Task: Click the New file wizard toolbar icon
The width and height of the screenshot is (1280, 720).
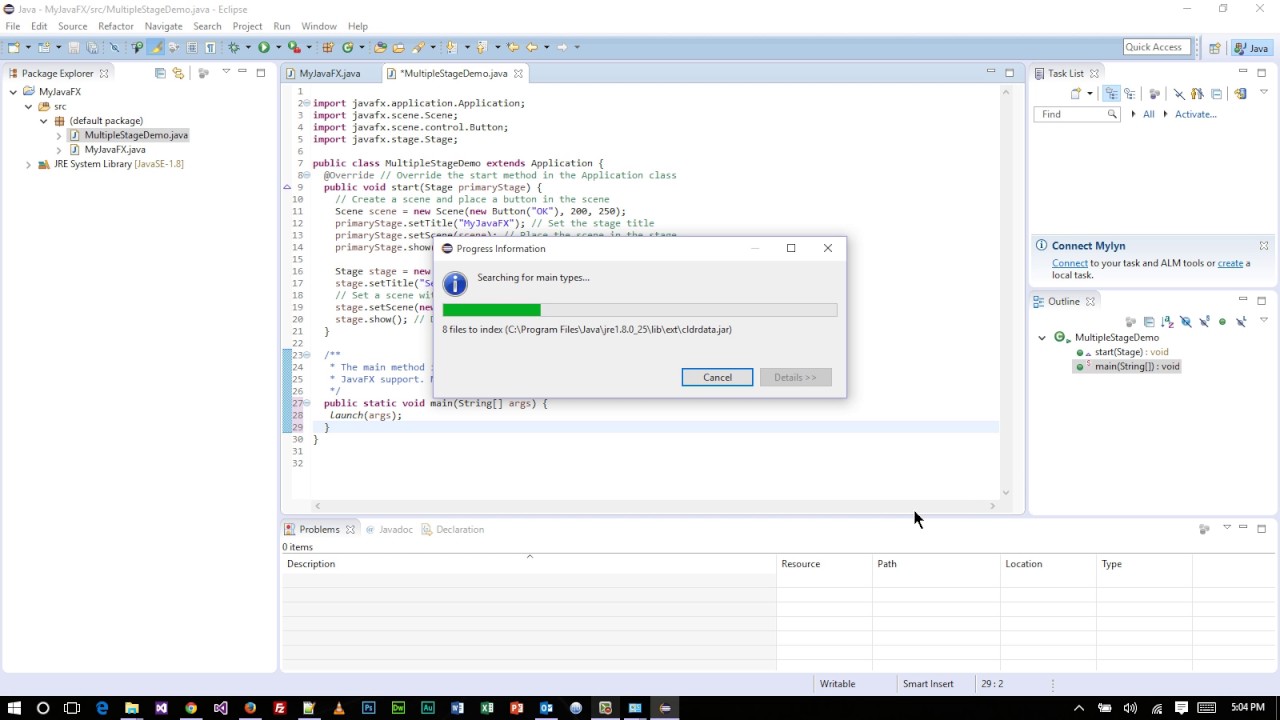Action: pos(12,47)
